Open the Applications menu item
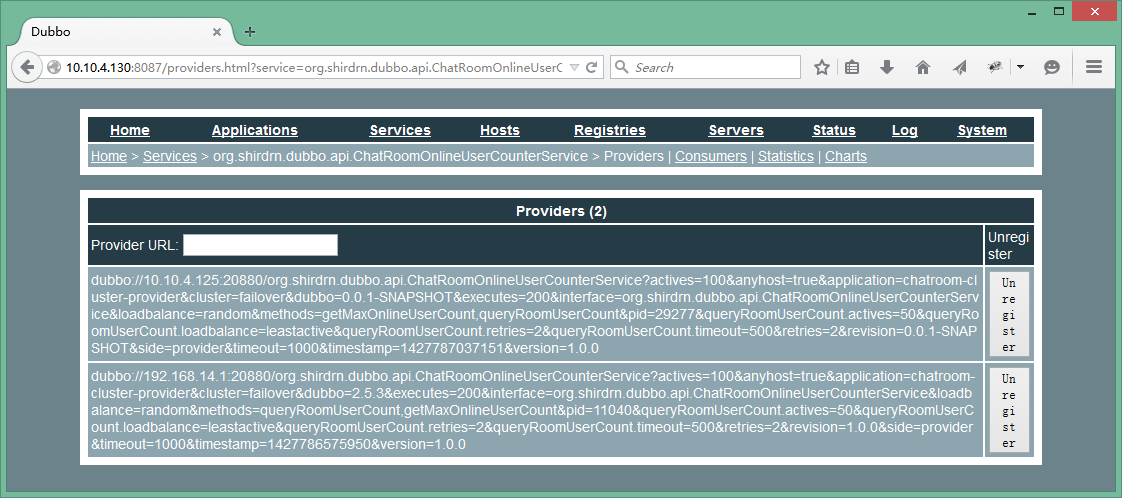 pos(254,130)
